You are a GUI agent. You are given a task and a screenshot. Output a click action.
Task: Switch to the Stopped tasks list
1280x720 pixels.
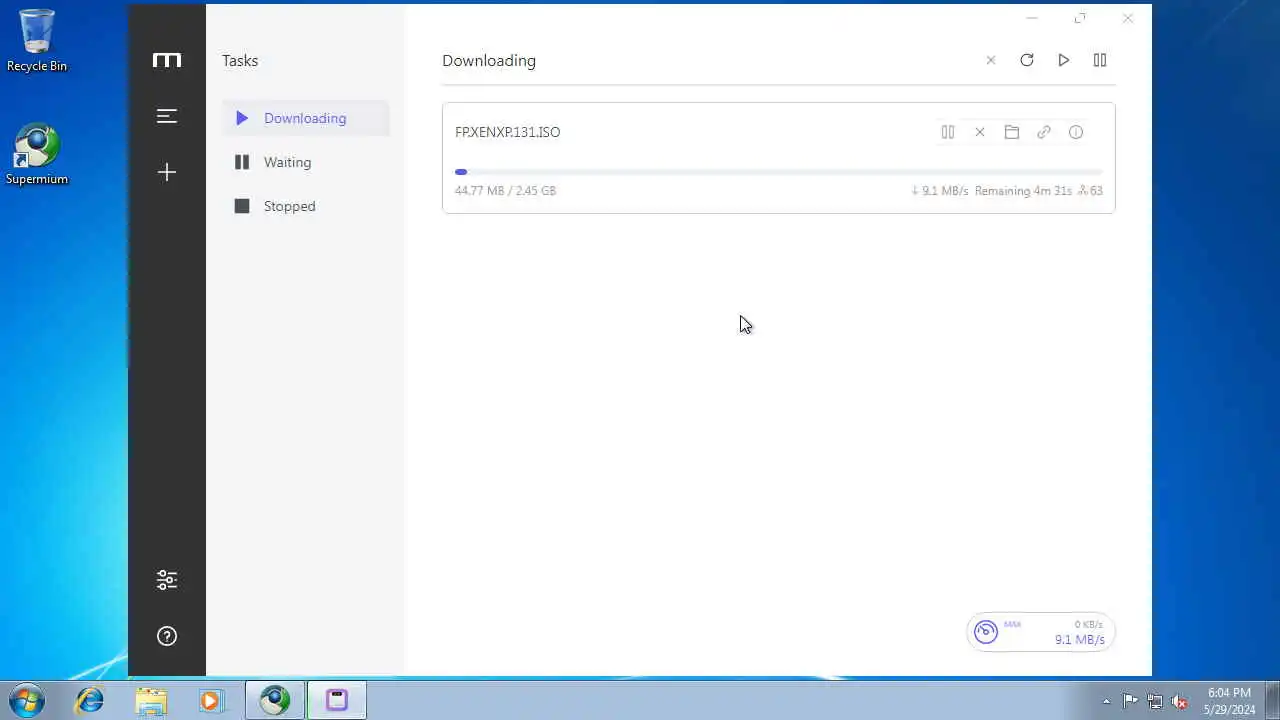[306, 206]
